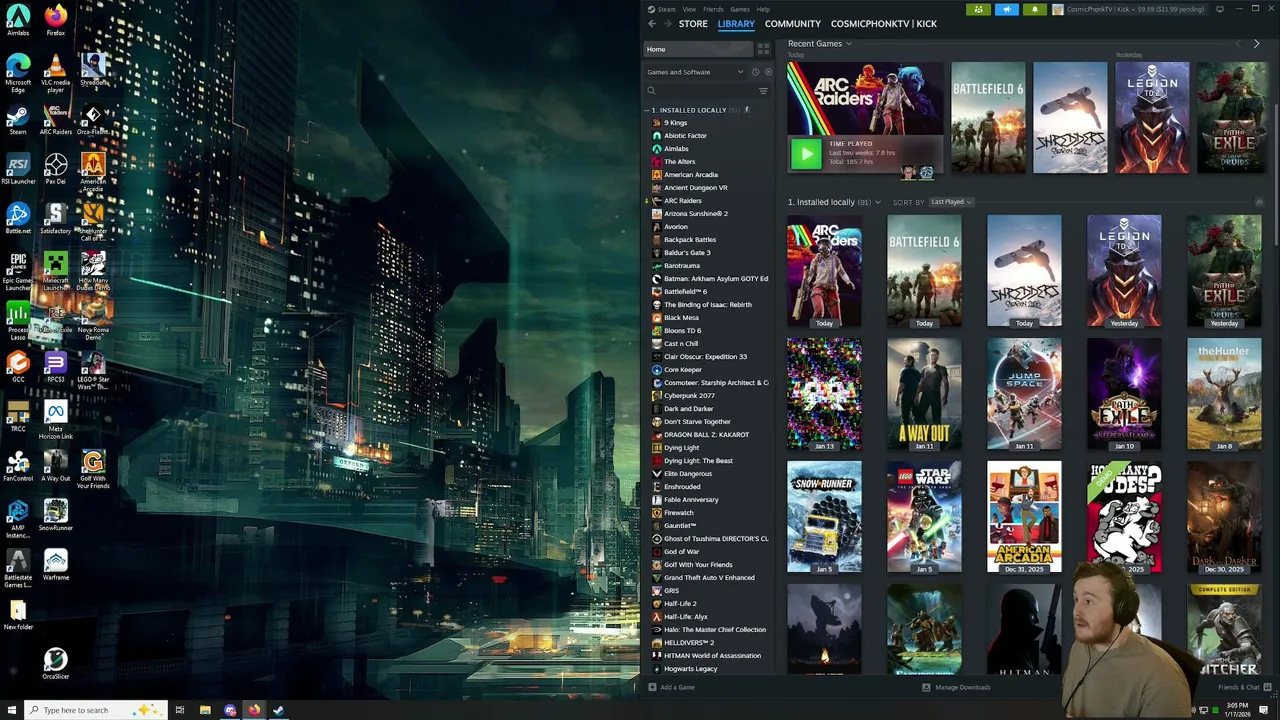Play ARC Raiders with green play button
Screen dimensions: 1280x720
(x=806, y=154)
